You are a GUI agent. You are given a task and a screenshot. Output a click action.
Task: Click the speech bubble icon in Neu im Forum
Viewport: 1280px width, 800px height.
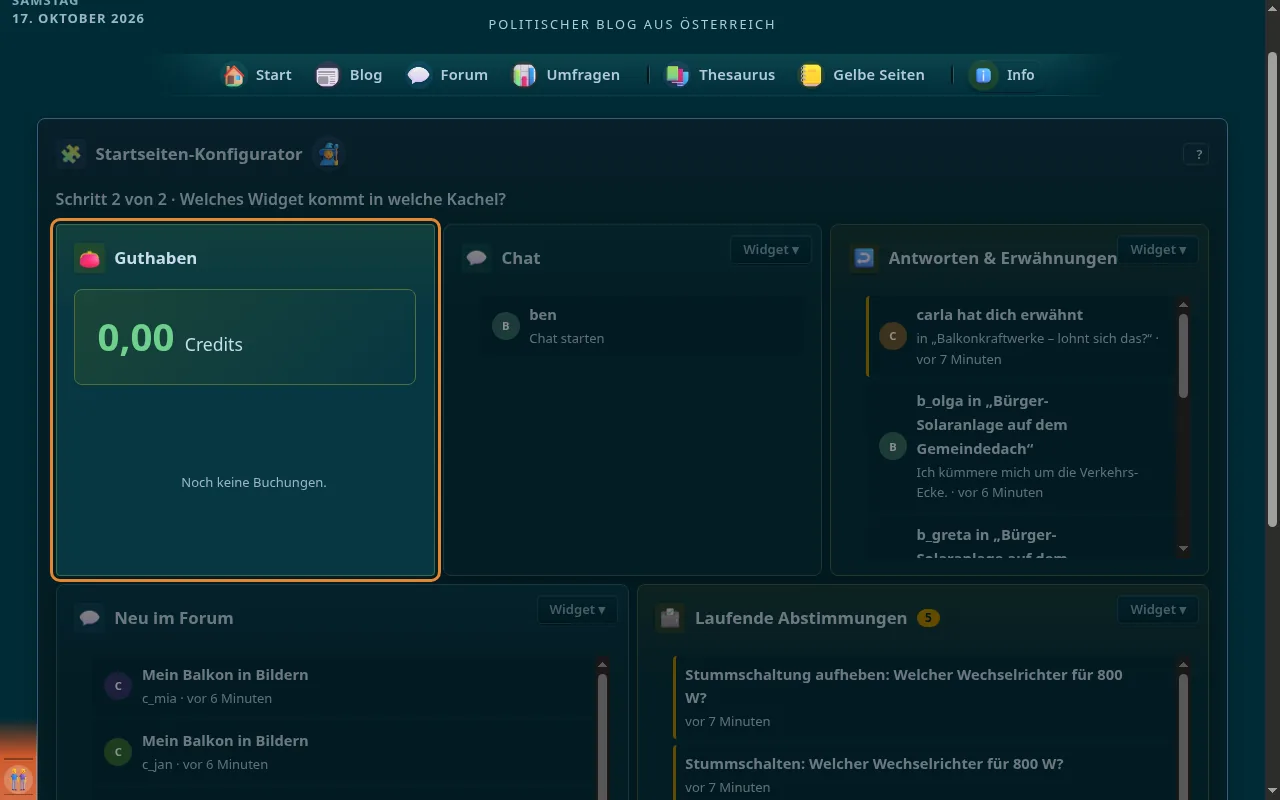pyautogui.click(x=90, y=618)
